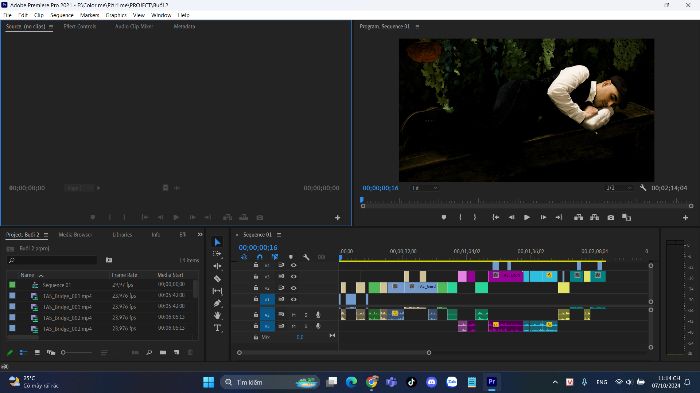Export frame with camera icon
700x393 pixels.
[x=611, y=217]
